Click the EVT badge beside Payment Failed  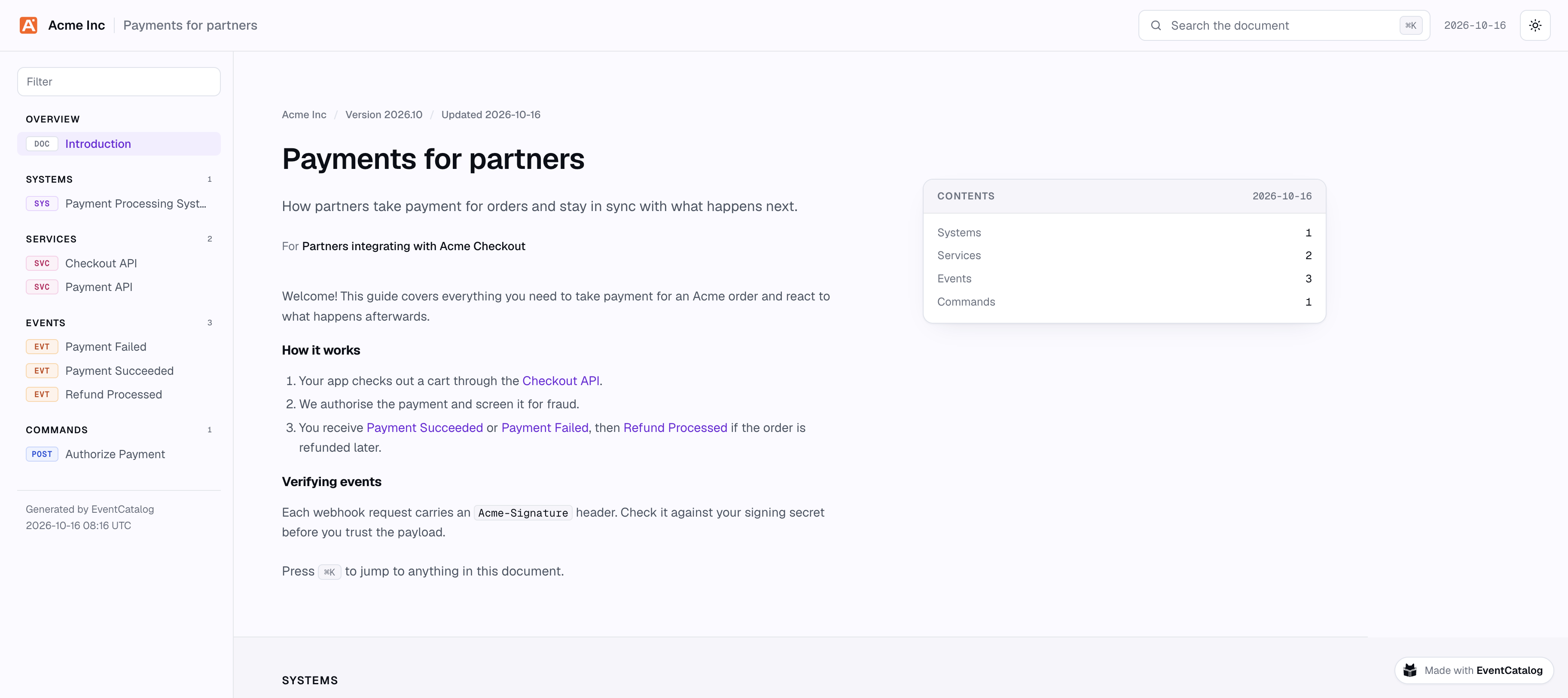pos(42,346)
